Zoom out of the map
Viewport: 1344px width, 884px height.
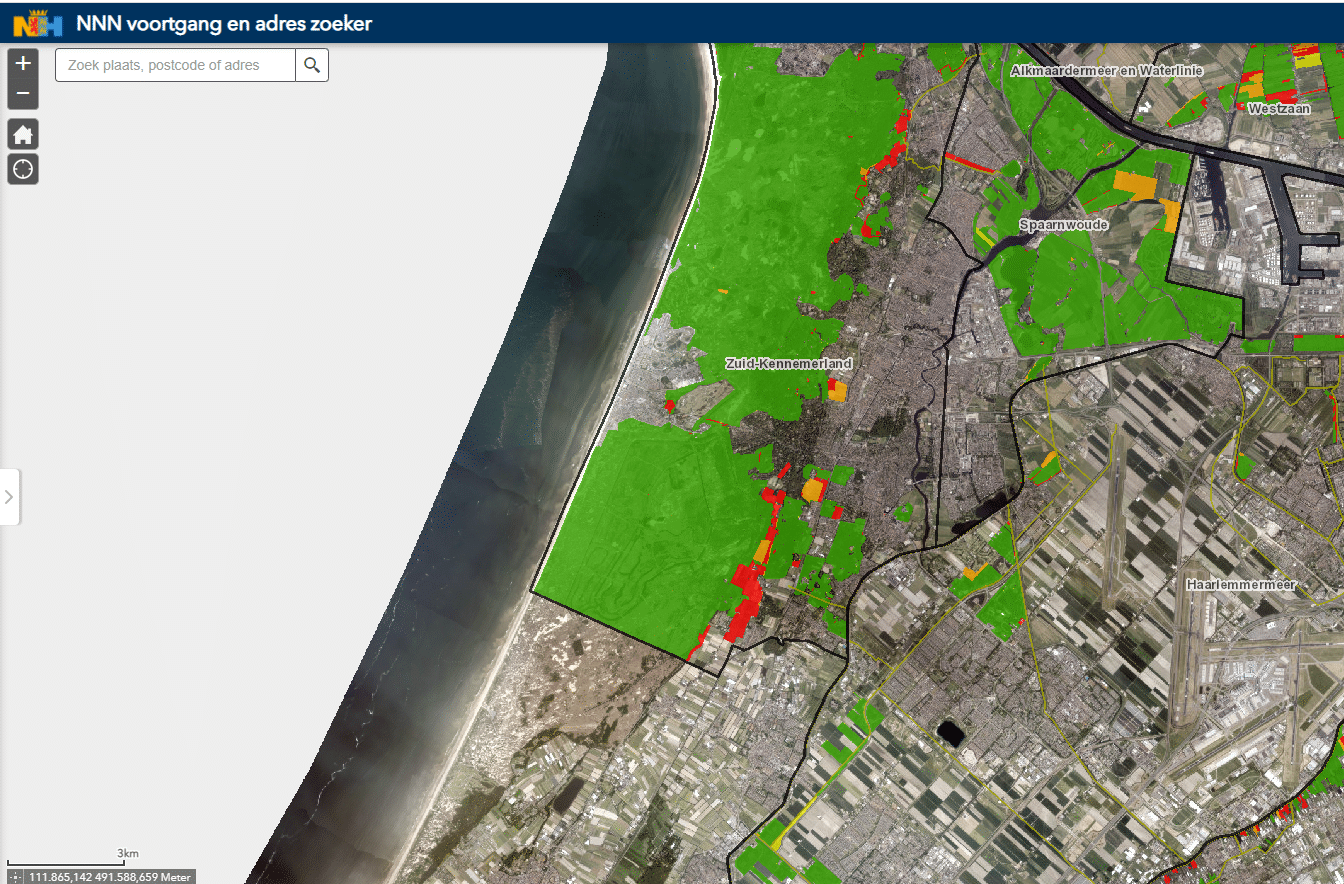[23, 96]
